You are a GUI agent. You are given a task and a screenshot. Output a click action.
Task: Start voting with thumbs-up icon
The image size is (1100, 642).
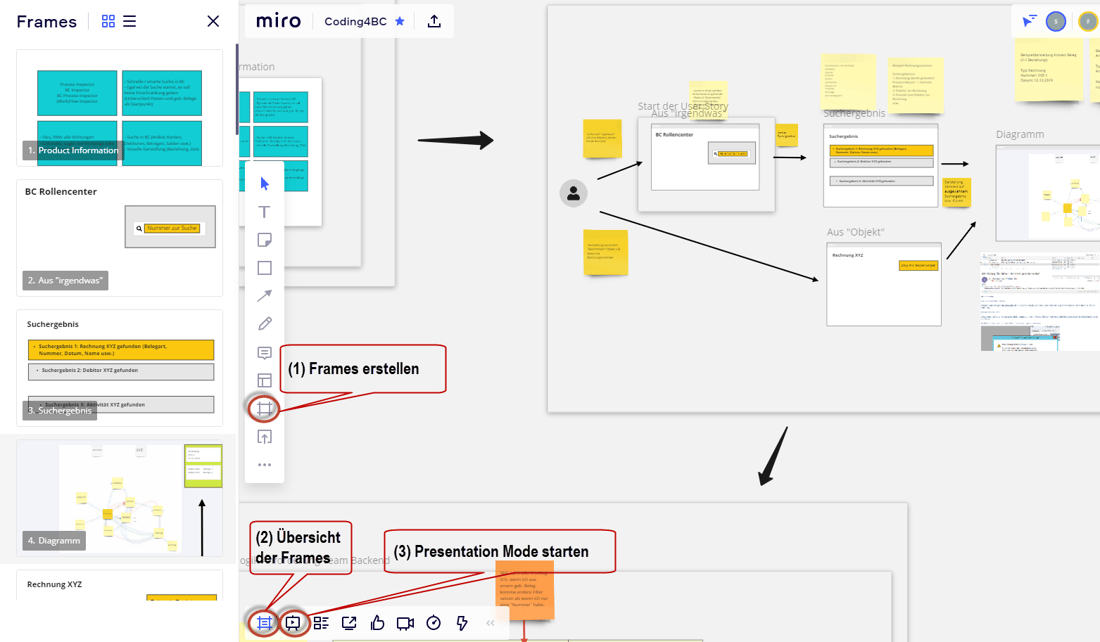point(377,623)
